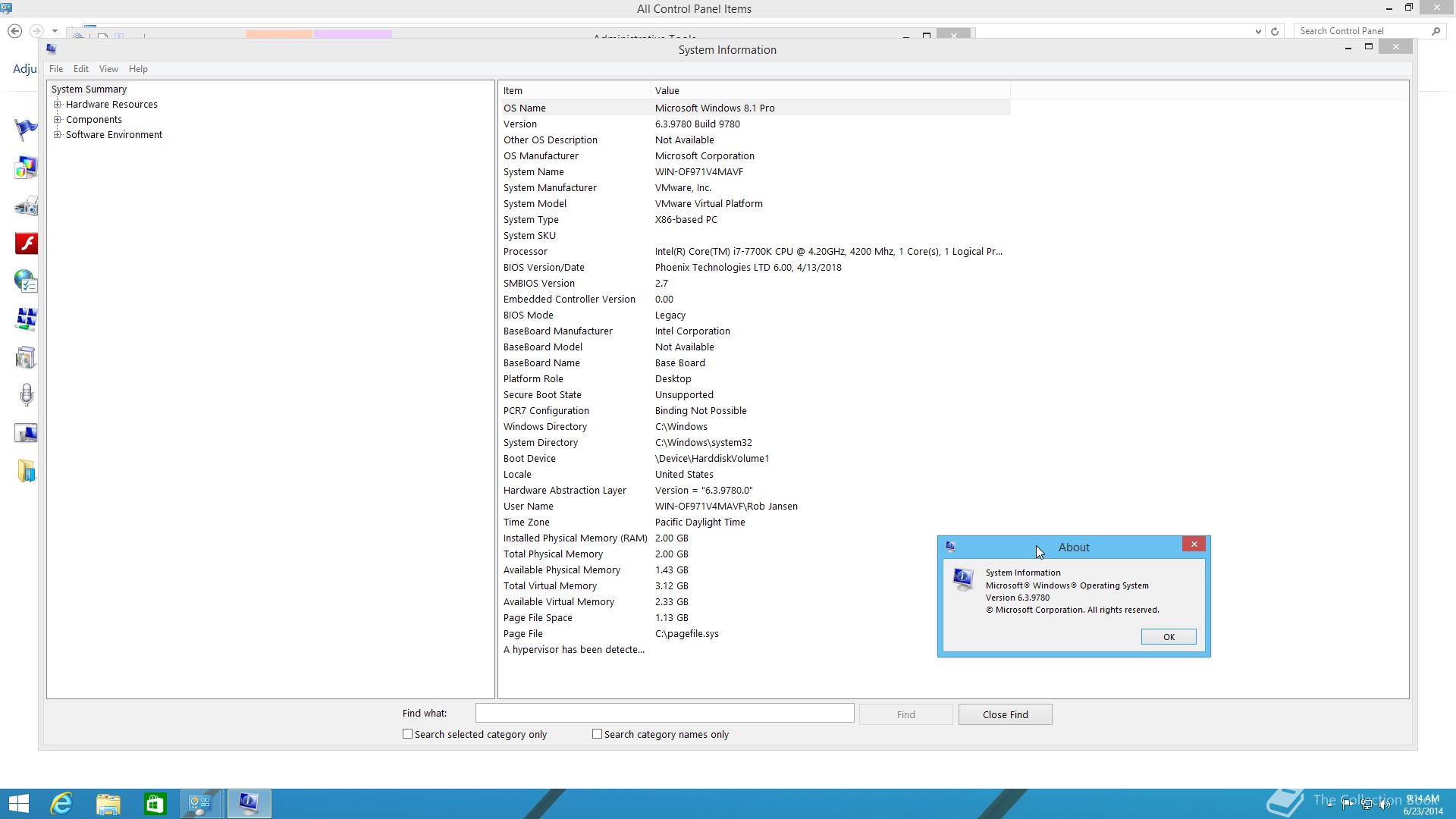Screen dimensions: 1456x819
Task: Open the File menu
Action: [x=56, y=68]
